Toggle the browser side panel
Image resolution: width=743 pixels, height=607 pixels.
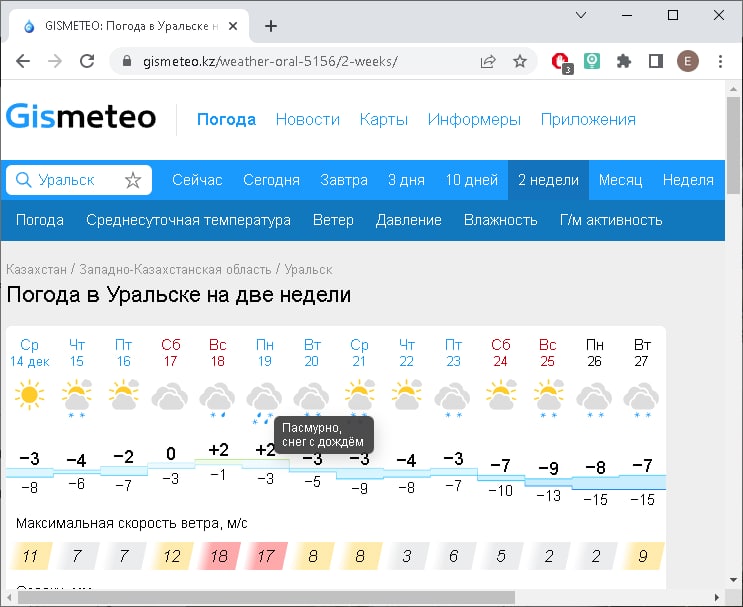656,61
